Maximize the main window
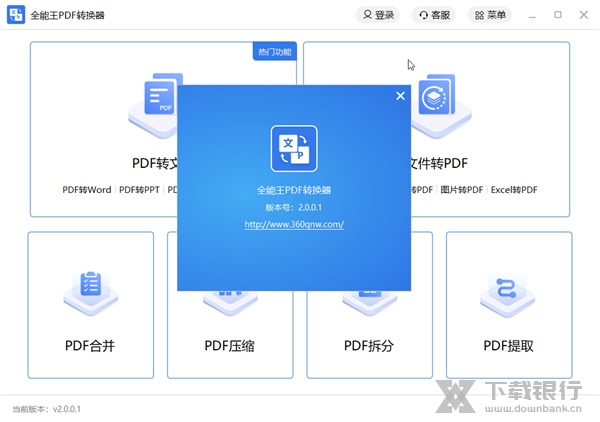Viewport: 600px width, 422px height. [558, 15]
